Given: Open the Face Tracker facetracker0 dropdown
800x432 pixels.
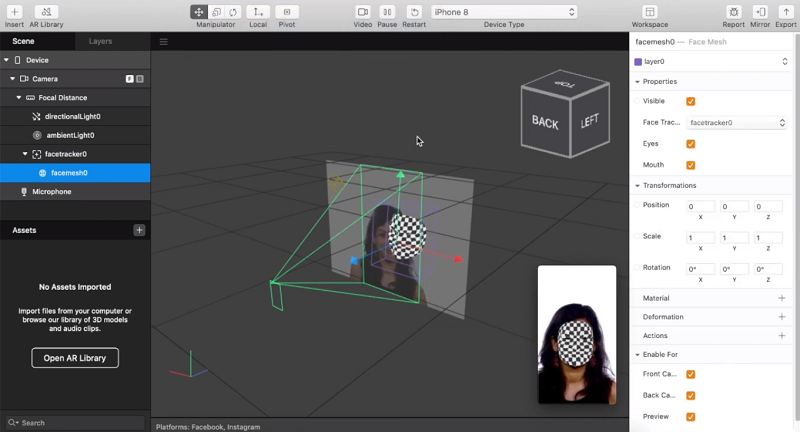Looking at the screenshot, I should (737, 123).
